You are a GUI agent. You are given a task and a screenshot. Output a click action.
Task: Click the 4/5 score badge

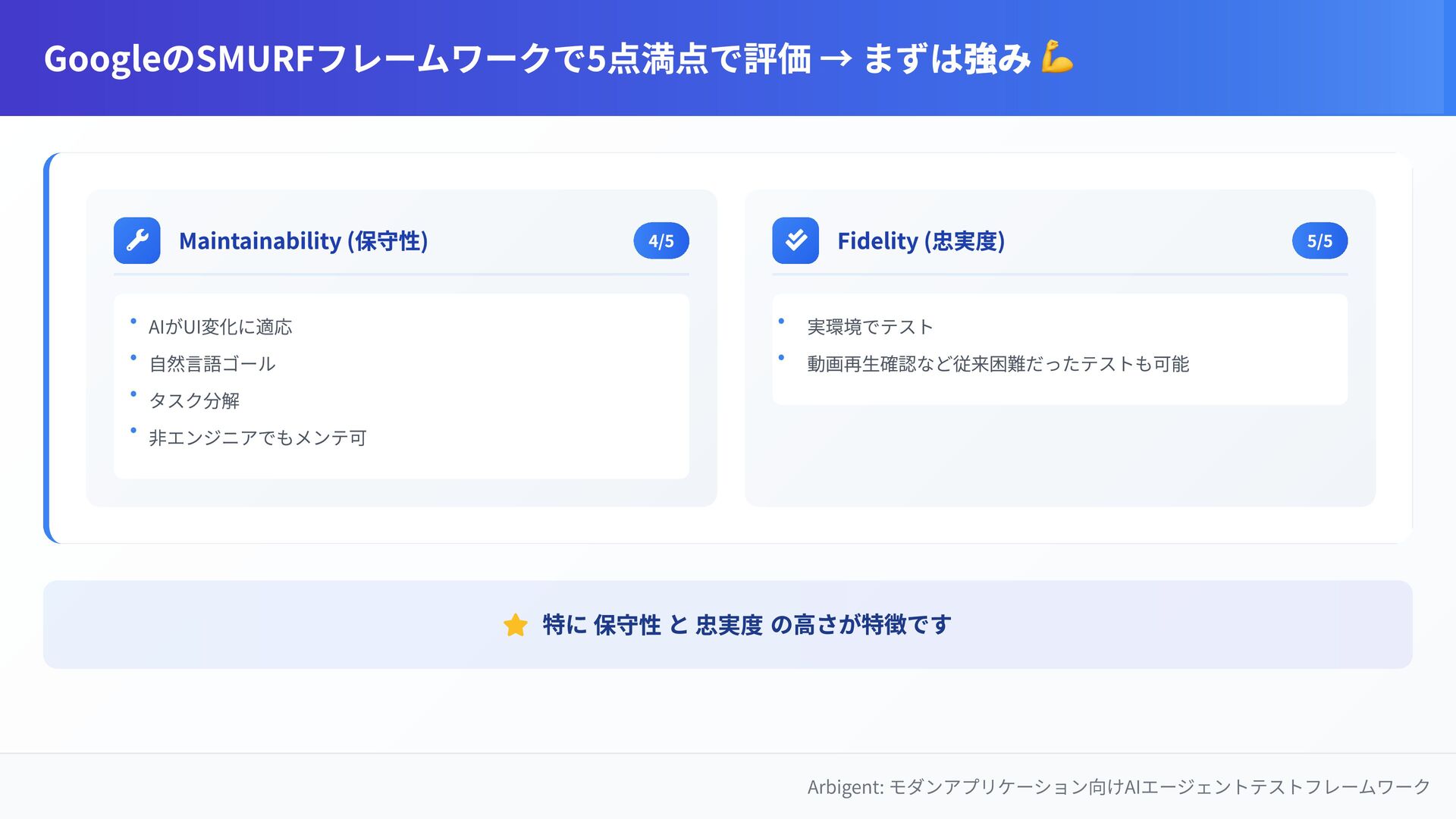click(x=661, y=241)
